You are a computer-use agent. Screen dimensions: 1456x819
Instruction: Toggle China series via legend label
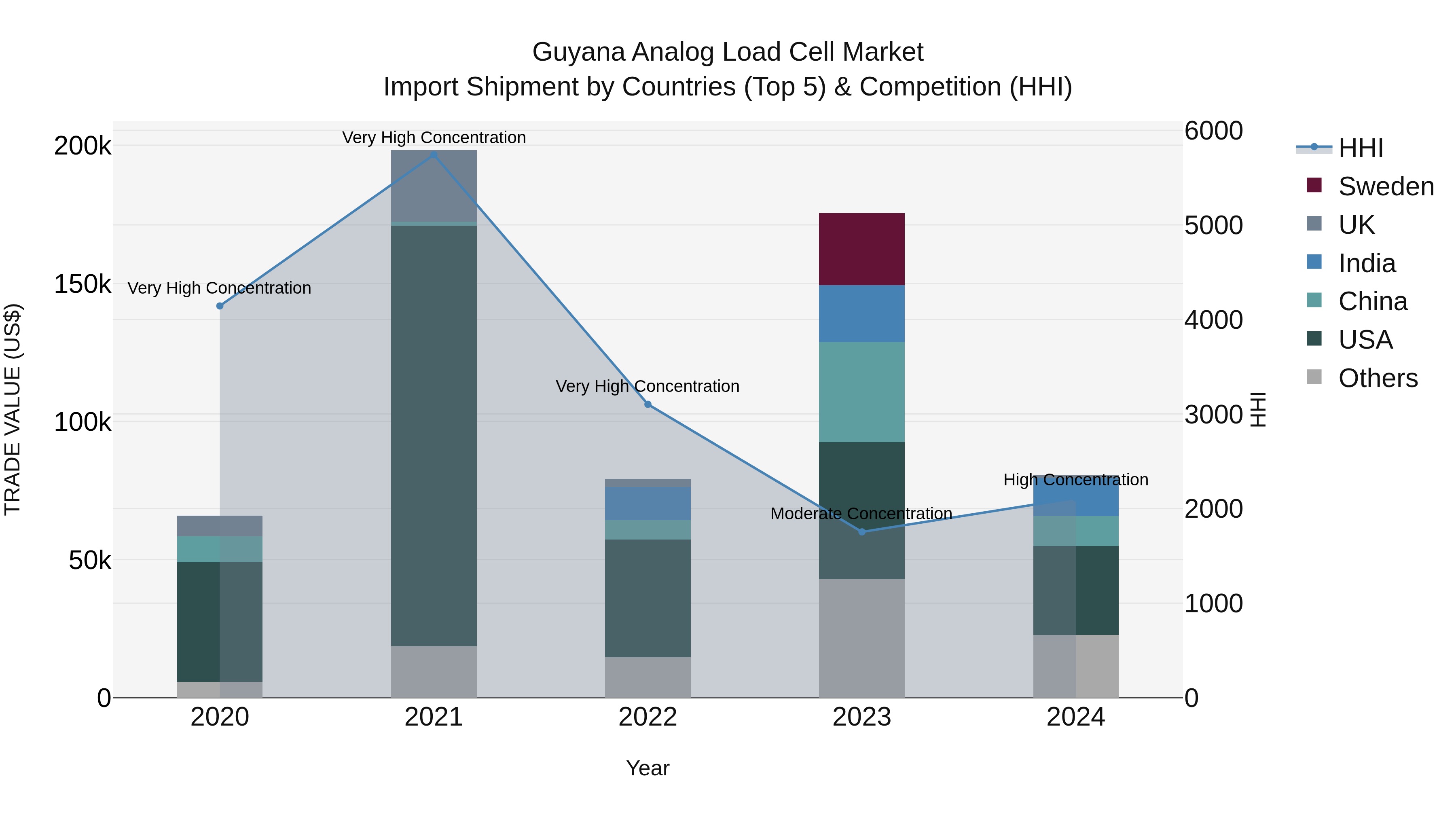click(1373, 301)
